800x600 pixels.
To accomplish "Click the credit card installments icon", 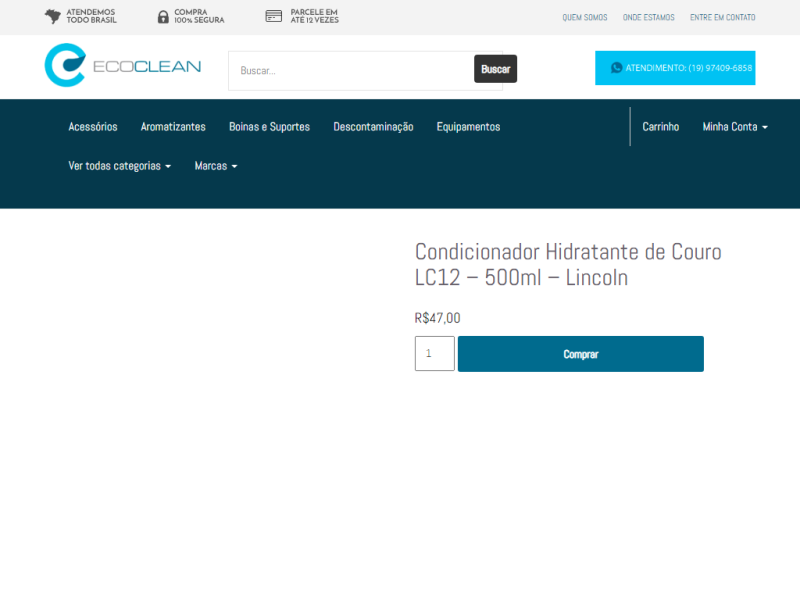I will [x=273, y=16].
